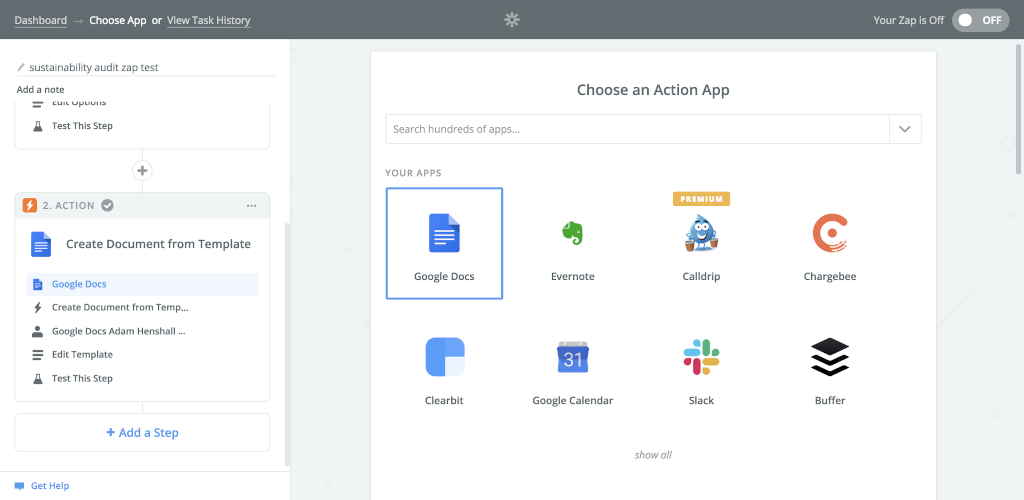Click the orange Action step badge icon
Image resolution: width=1024 pixels, height=500 pixels.
(x=30, y=206)
